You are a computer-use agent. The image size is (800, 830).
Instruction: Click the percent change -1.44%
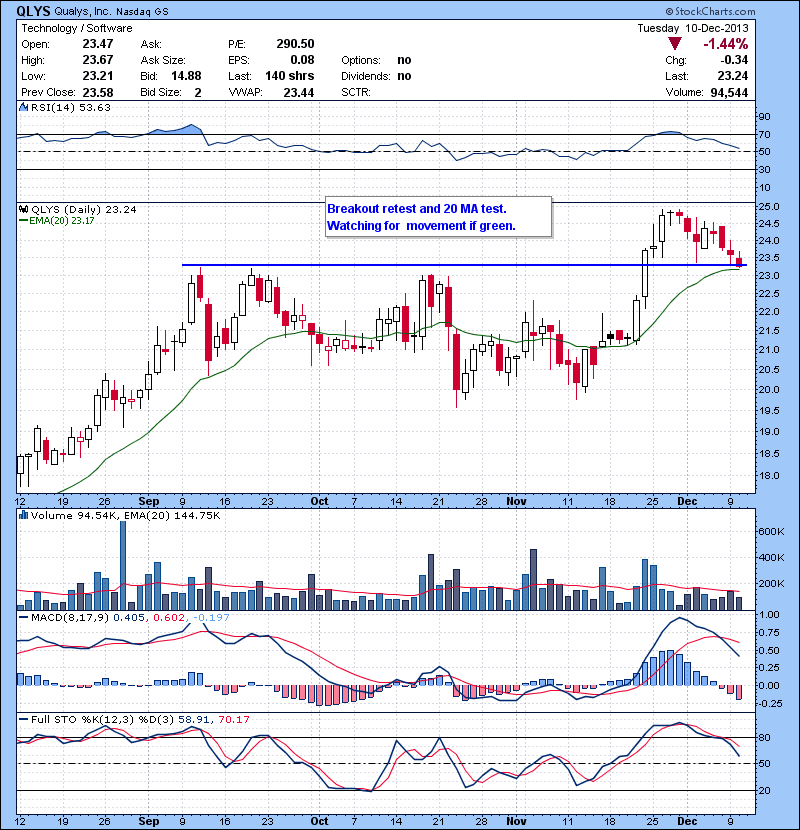[x=725, y=43]
